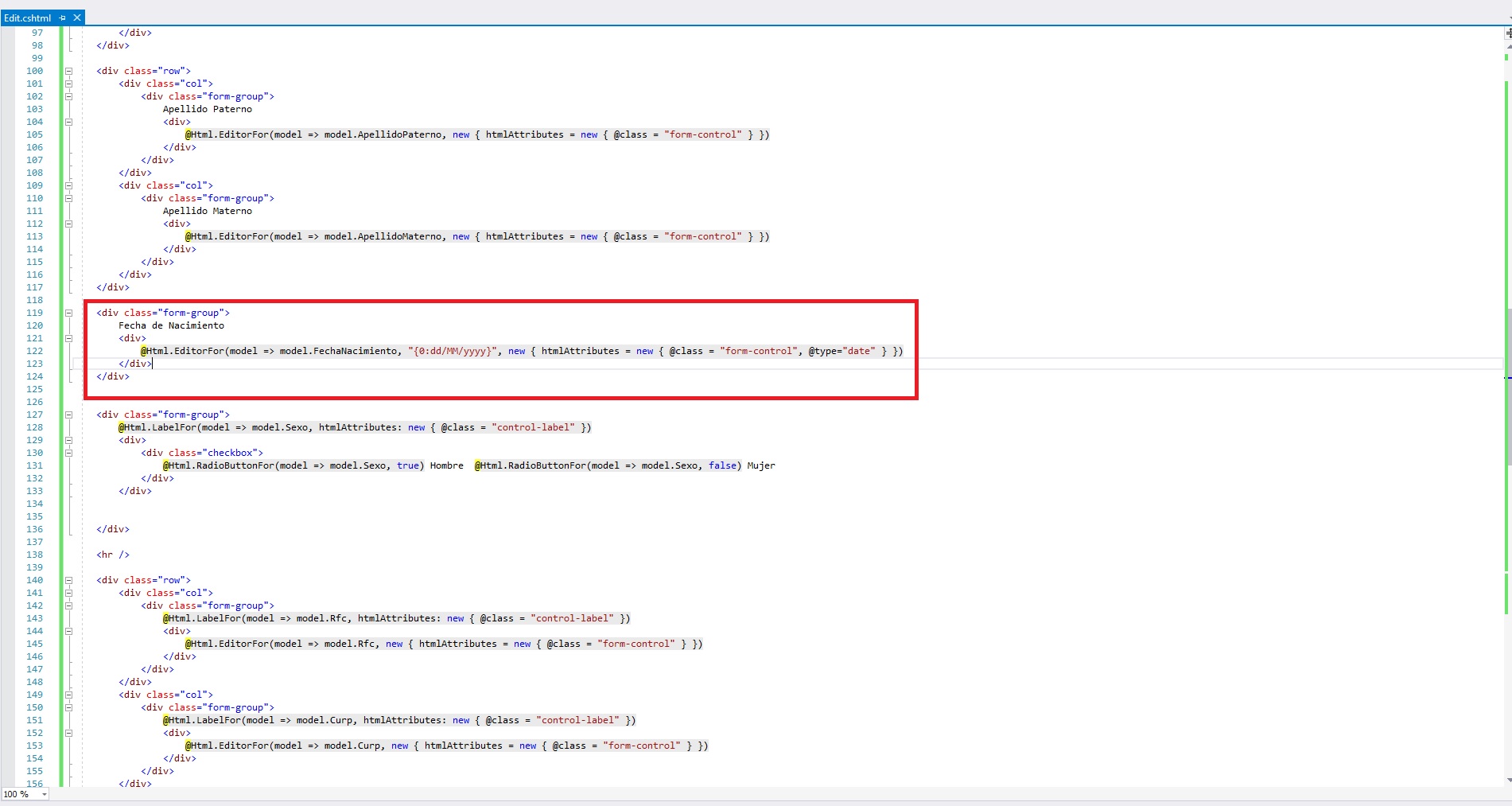1512x806 pixels.
Task: Collapse the Sexo form-group at line 127
Action: click(68, 415)
